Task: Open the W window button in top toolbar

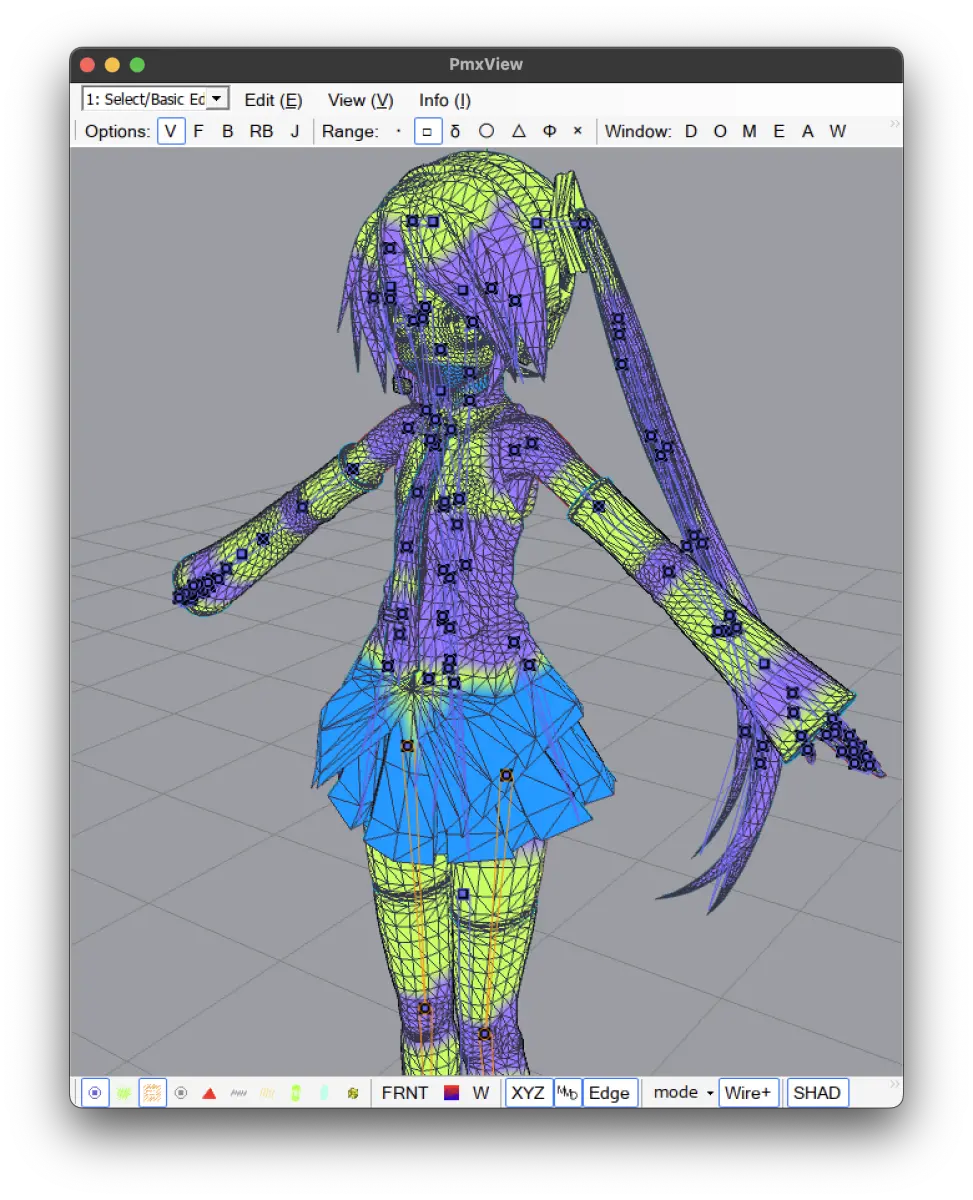Action: pyautogui.click(x=838, y=131)
